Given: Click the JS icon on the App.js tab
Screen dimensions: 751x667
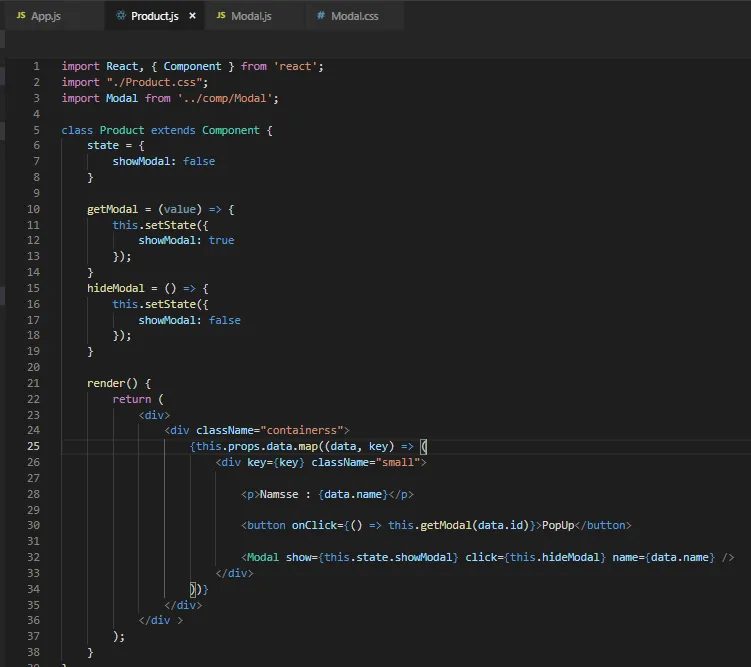Looking at the screenshot, I should [21, 16].
